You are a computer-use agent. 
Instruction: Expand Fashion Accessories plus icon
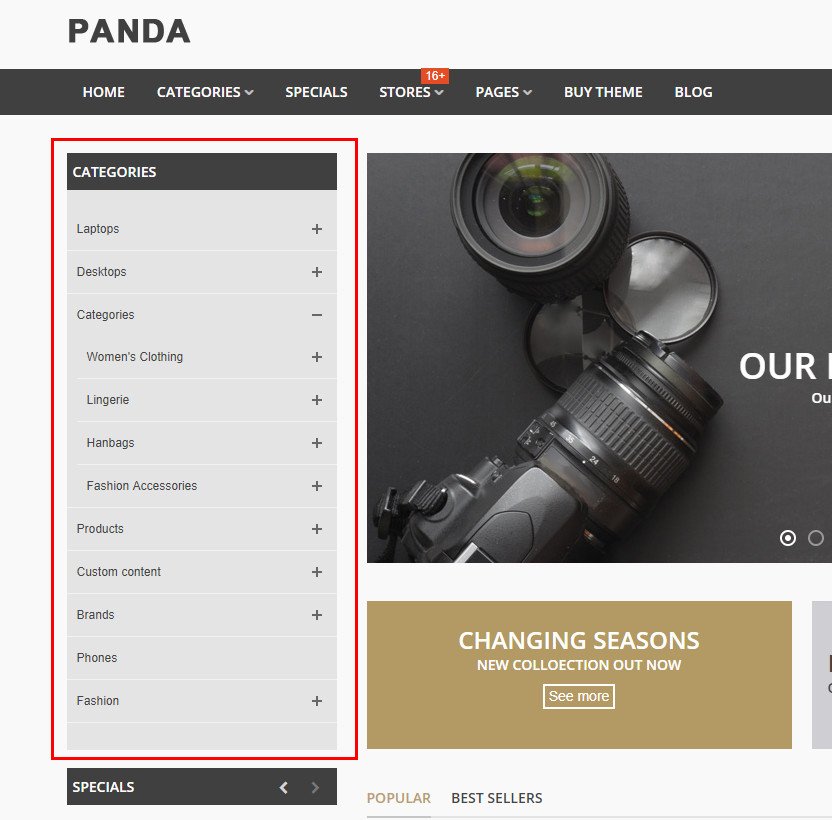(x=317, y=486)
